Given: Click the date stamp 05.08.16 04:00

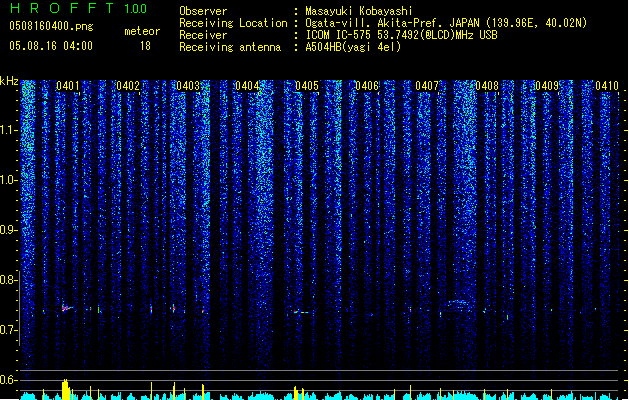Looking at the screenshot, I should [51, 46].
